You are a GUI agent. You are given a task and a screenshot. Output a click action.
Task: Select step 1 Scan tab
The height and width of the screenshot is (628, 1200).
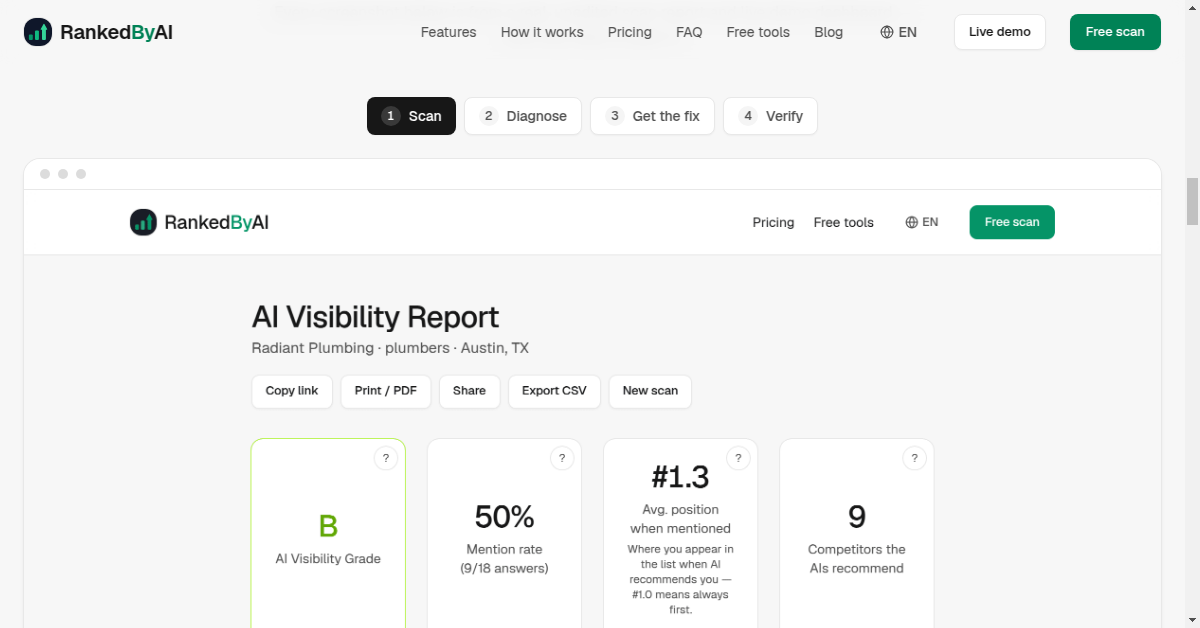(x=411, y=116)
